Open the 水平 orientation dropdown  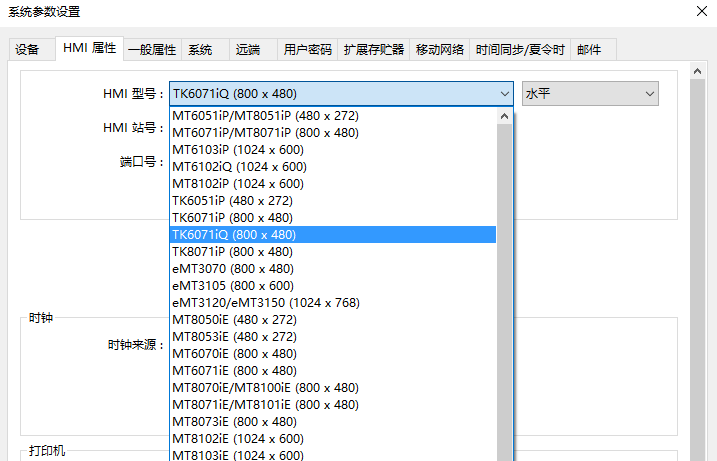pos(589,94)
